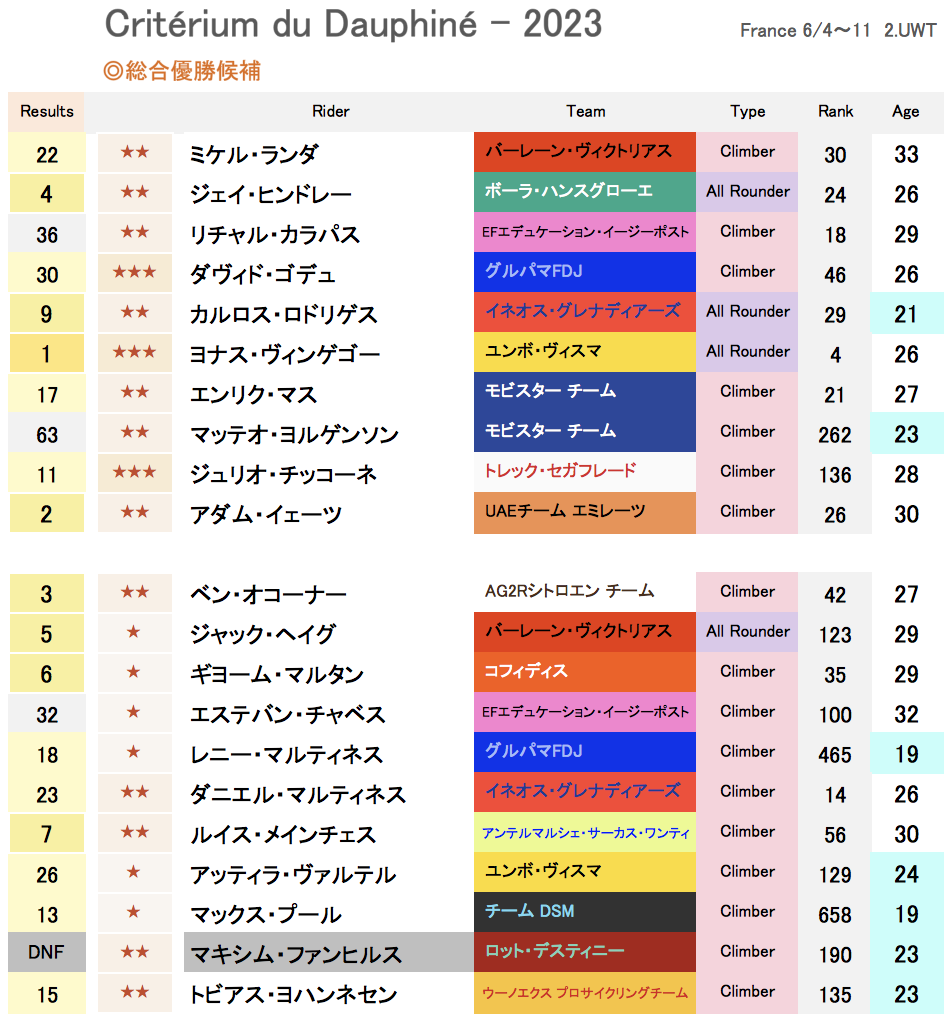Screen dimensions: 952x1020
Task: Click team cell コフィディス
Action: click(584, 671)
